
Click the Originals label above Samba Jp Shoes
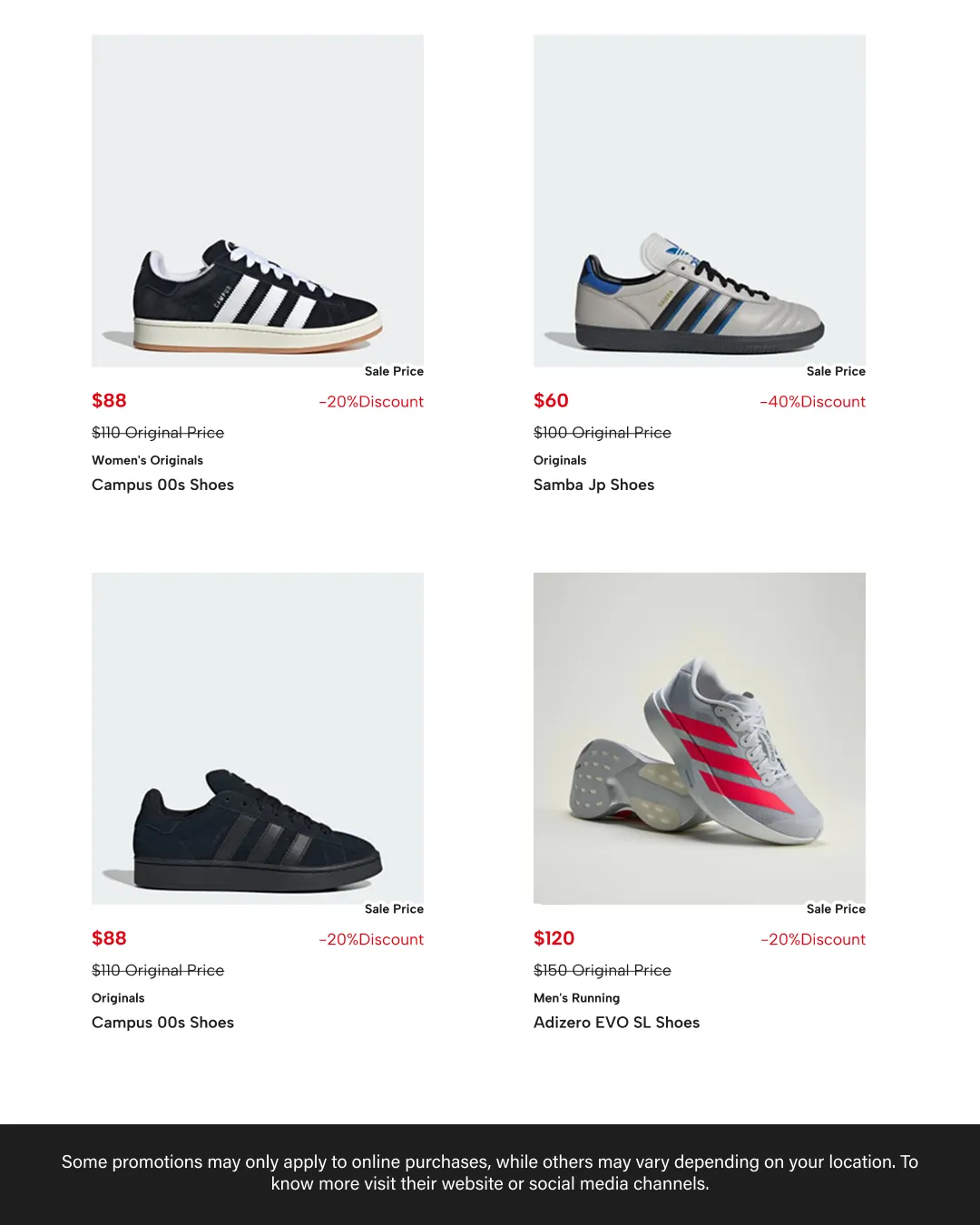(560, 460)
